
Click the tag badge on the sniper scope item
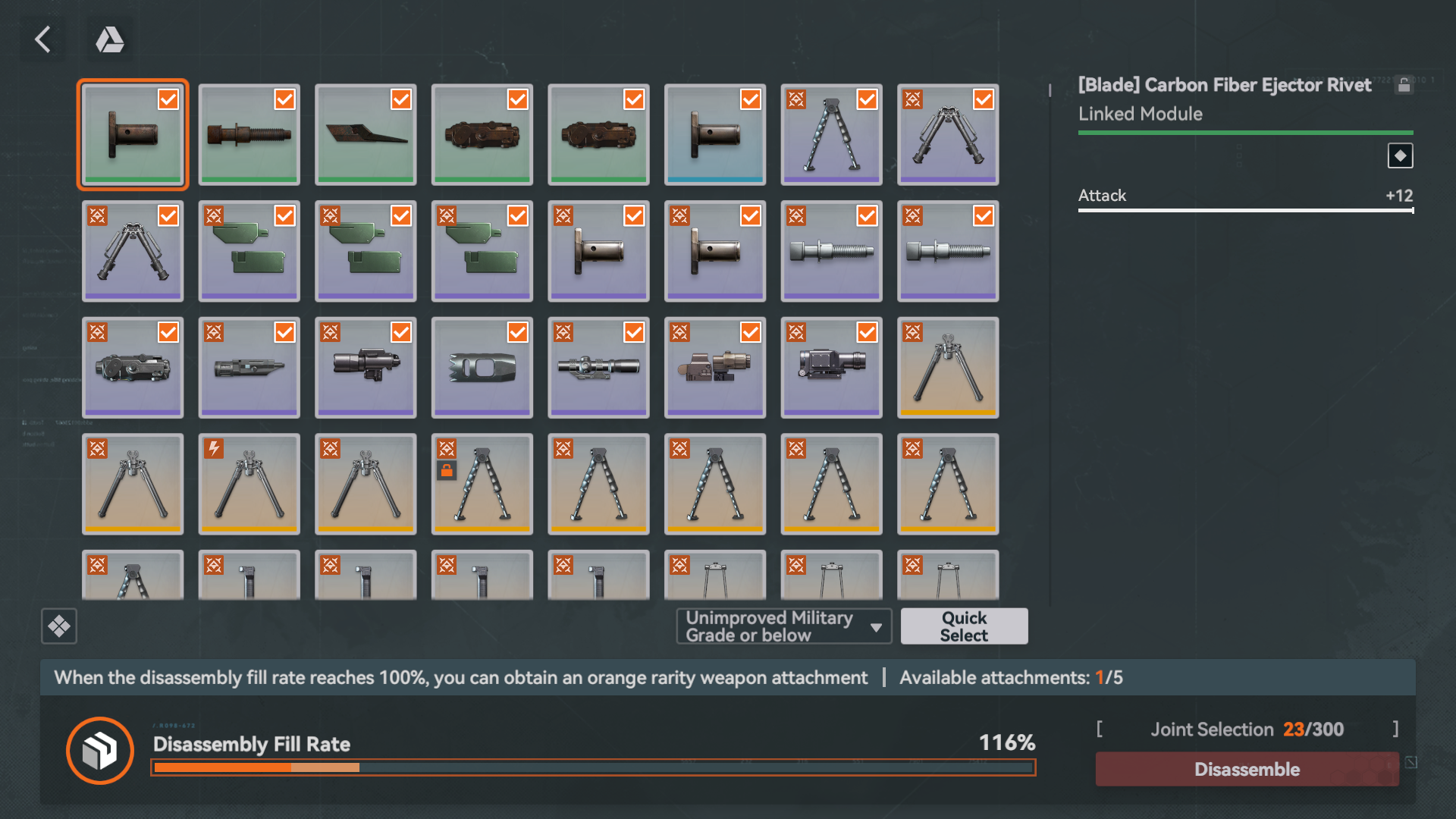(563, 332)
